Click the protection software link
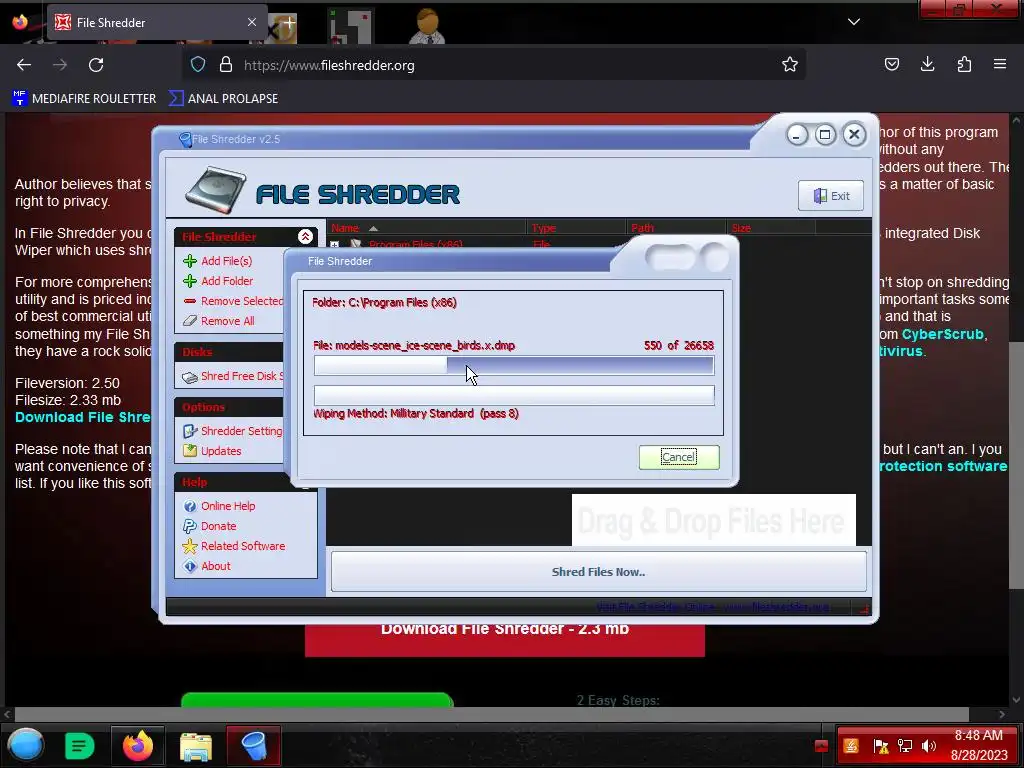This screenshot has height=768, width=1024. coord(942,466)
